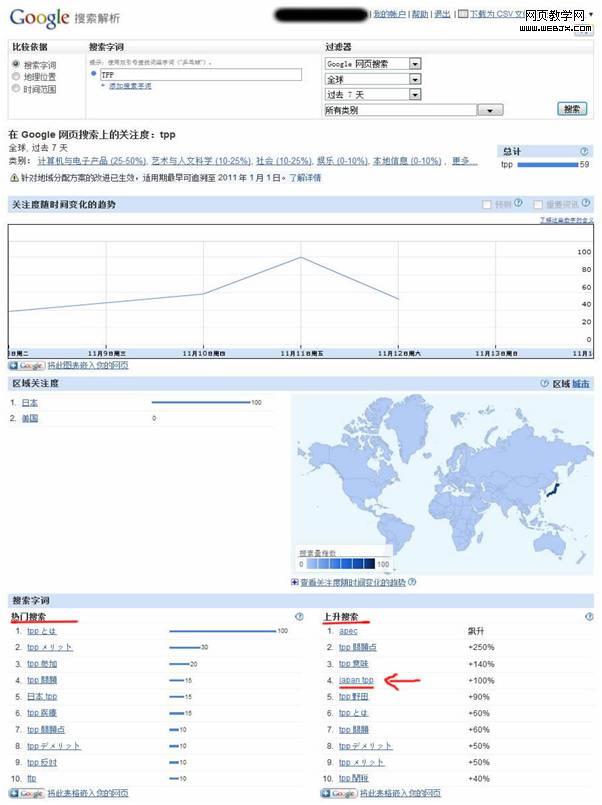Click help icon next to 总计
The width and height of the screenshot is (602, 805).
click(584, 151)
